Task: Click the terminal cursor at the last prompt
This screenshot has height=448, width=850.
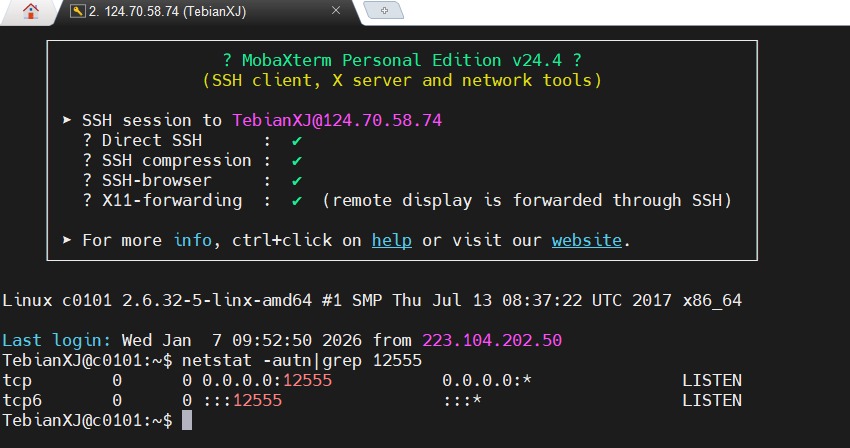Action: click(x=187, y=421)
